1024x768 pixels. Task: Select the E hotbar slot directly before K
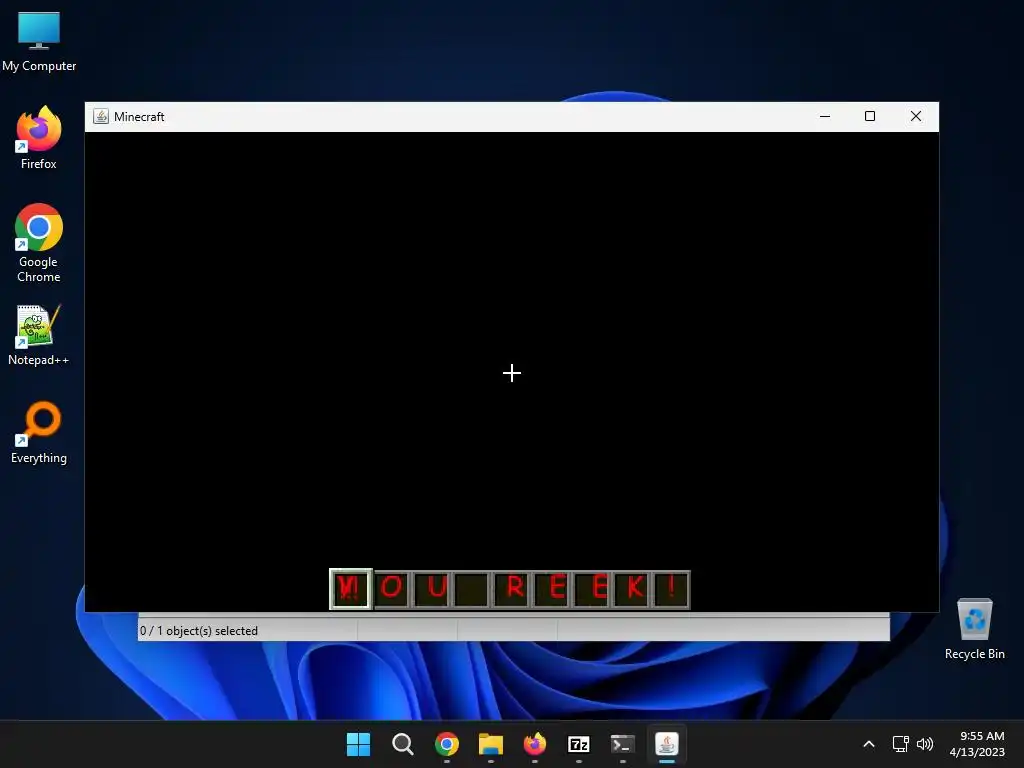pos(590,590)
